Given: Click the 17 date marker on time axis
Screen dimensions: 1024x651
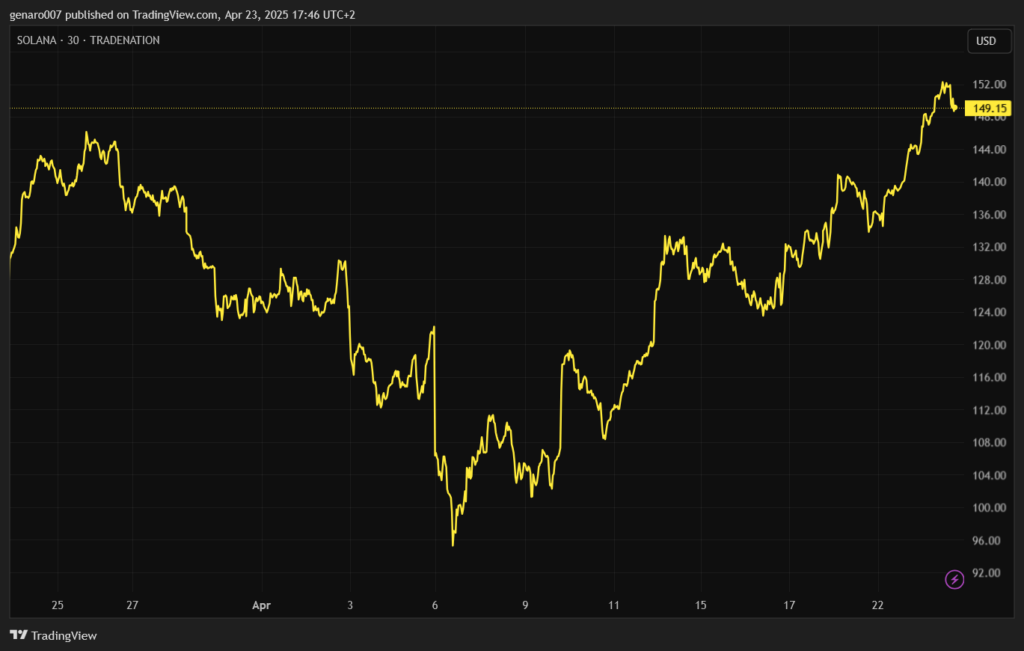Looking at the screenshot, I should click(789, 605).
